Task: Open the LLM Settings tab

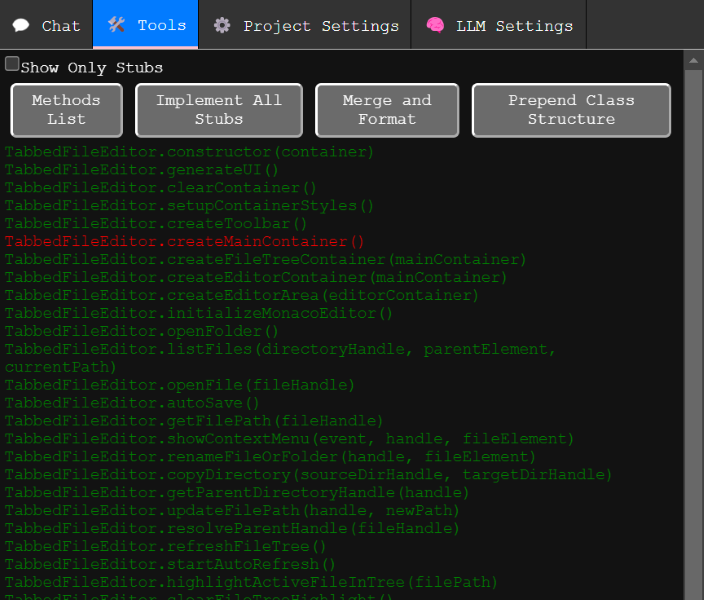Action: [499, 25]
